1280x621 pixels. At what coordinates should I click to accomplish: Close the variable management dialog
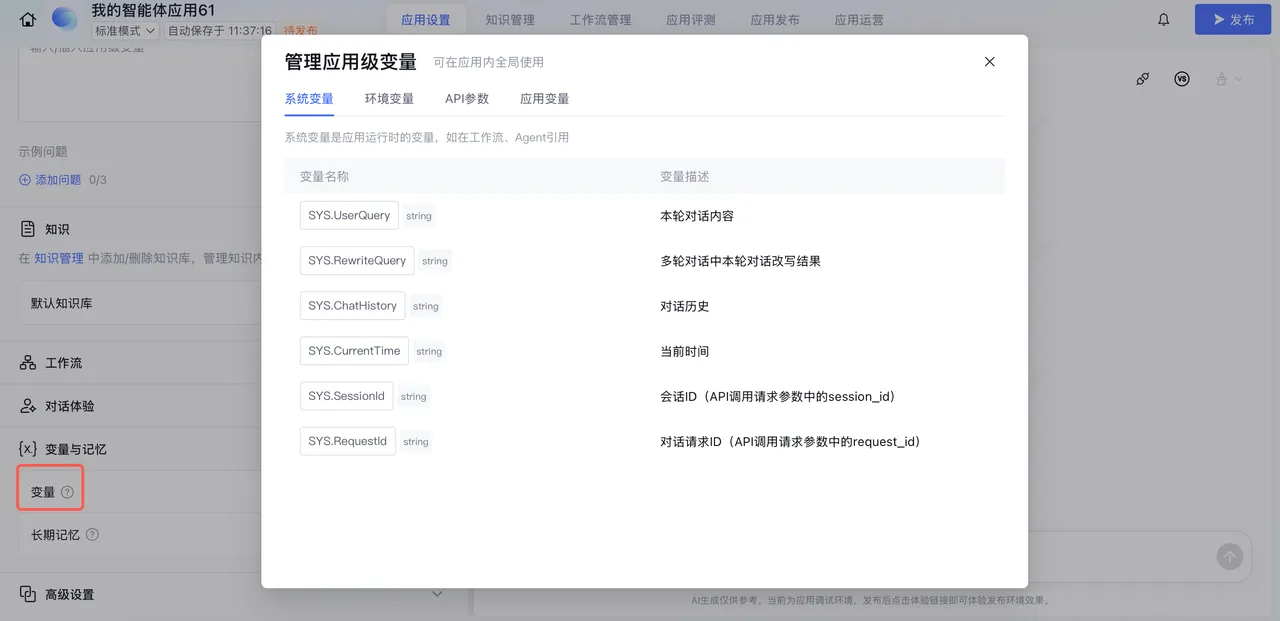point(990,62)
